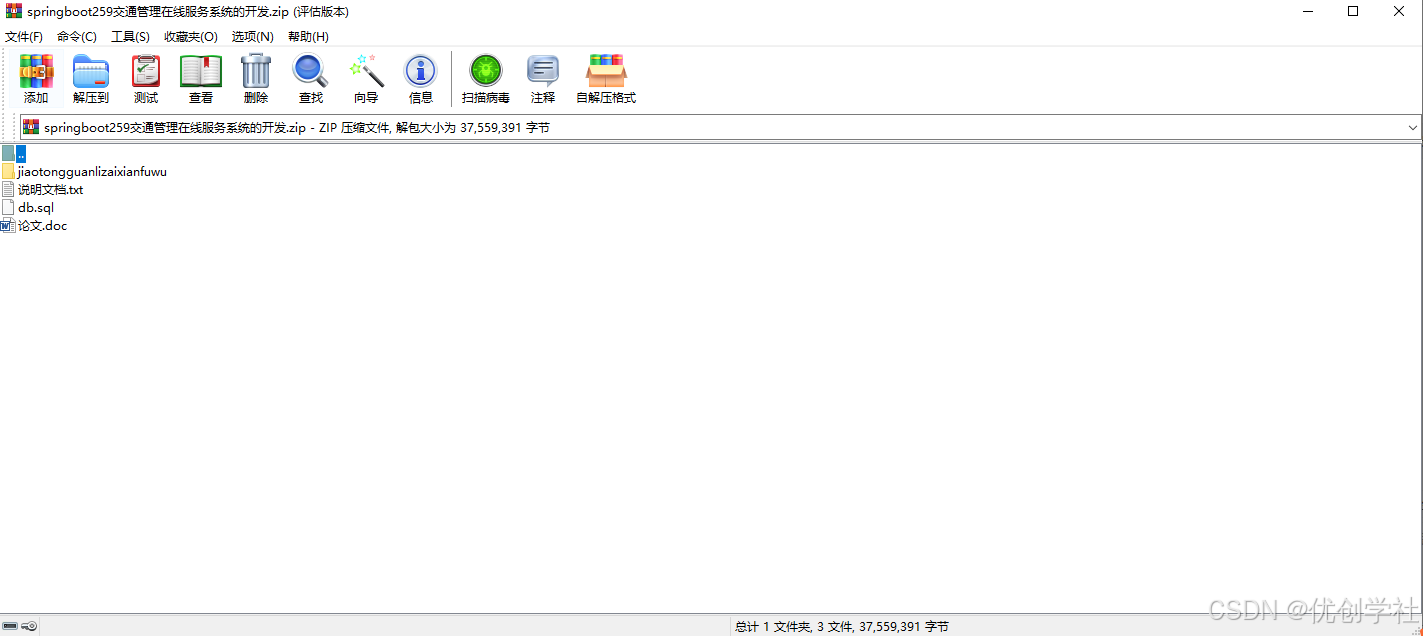Click the 添加 (Add) toolbar icon
The width and height of the screenshot is (1423, 636).
pyautogui.click(x=36, y=78)
